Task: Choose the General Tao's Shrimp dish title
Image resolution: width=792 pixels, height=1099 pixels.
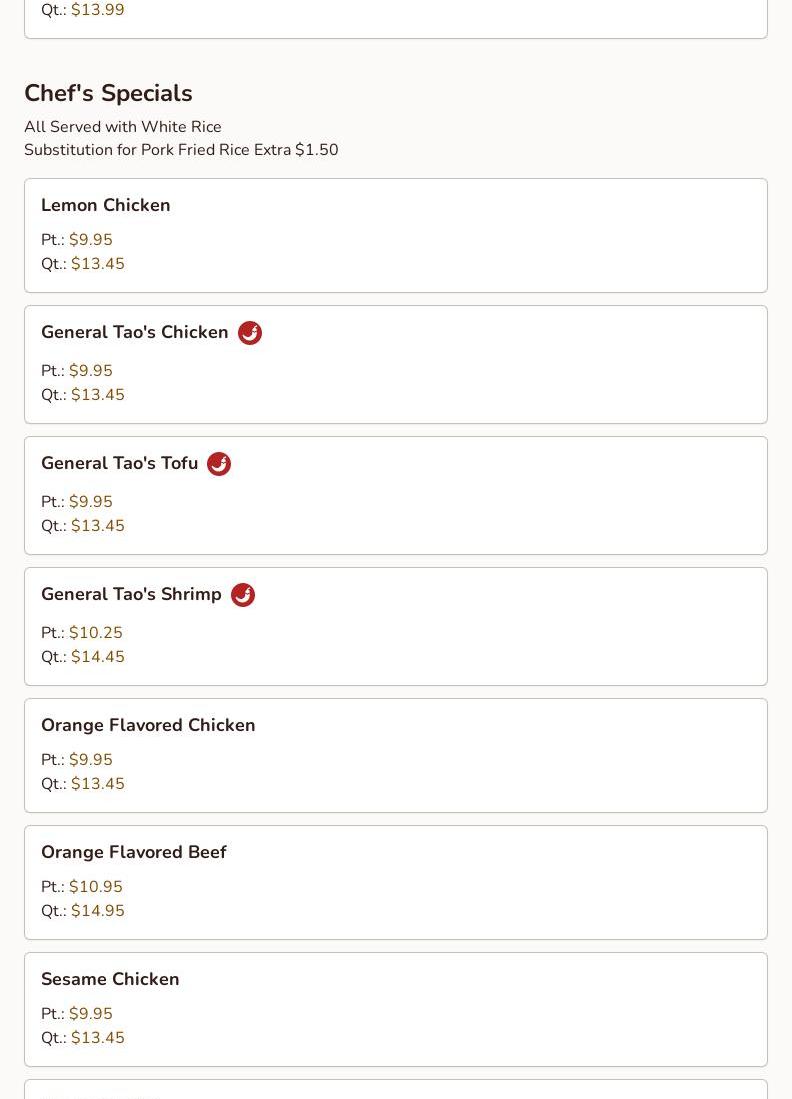Action: pyautogui.click(x=131, y=594)
